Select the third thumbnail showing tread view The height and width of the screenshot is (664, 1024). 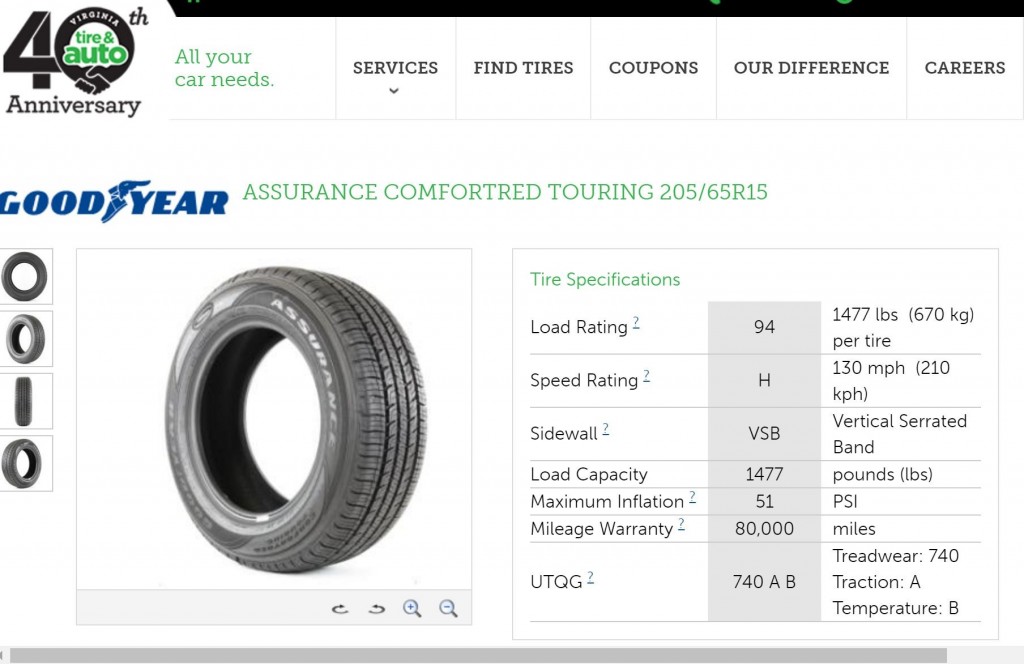coord(25,401)
